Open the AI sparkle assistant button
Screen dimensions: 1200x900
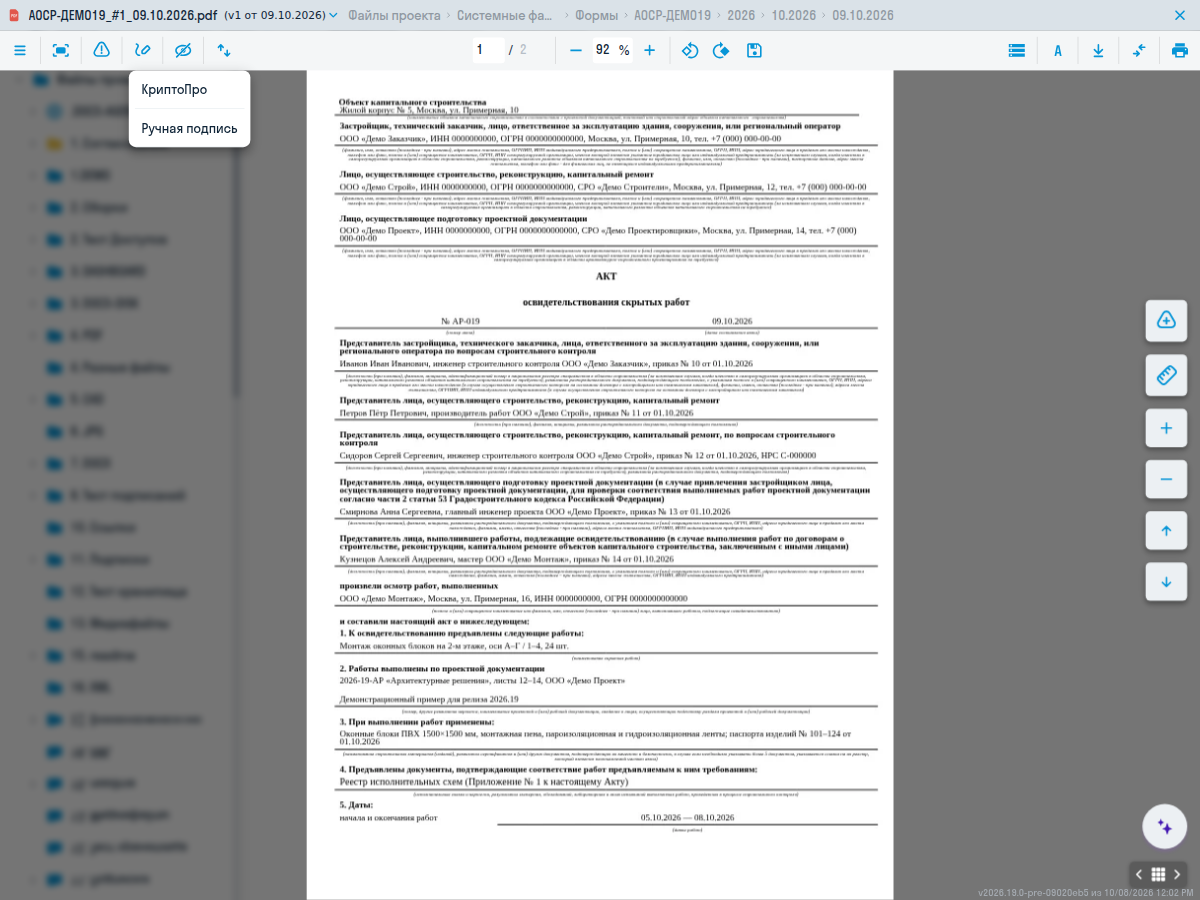(1164, 826)
